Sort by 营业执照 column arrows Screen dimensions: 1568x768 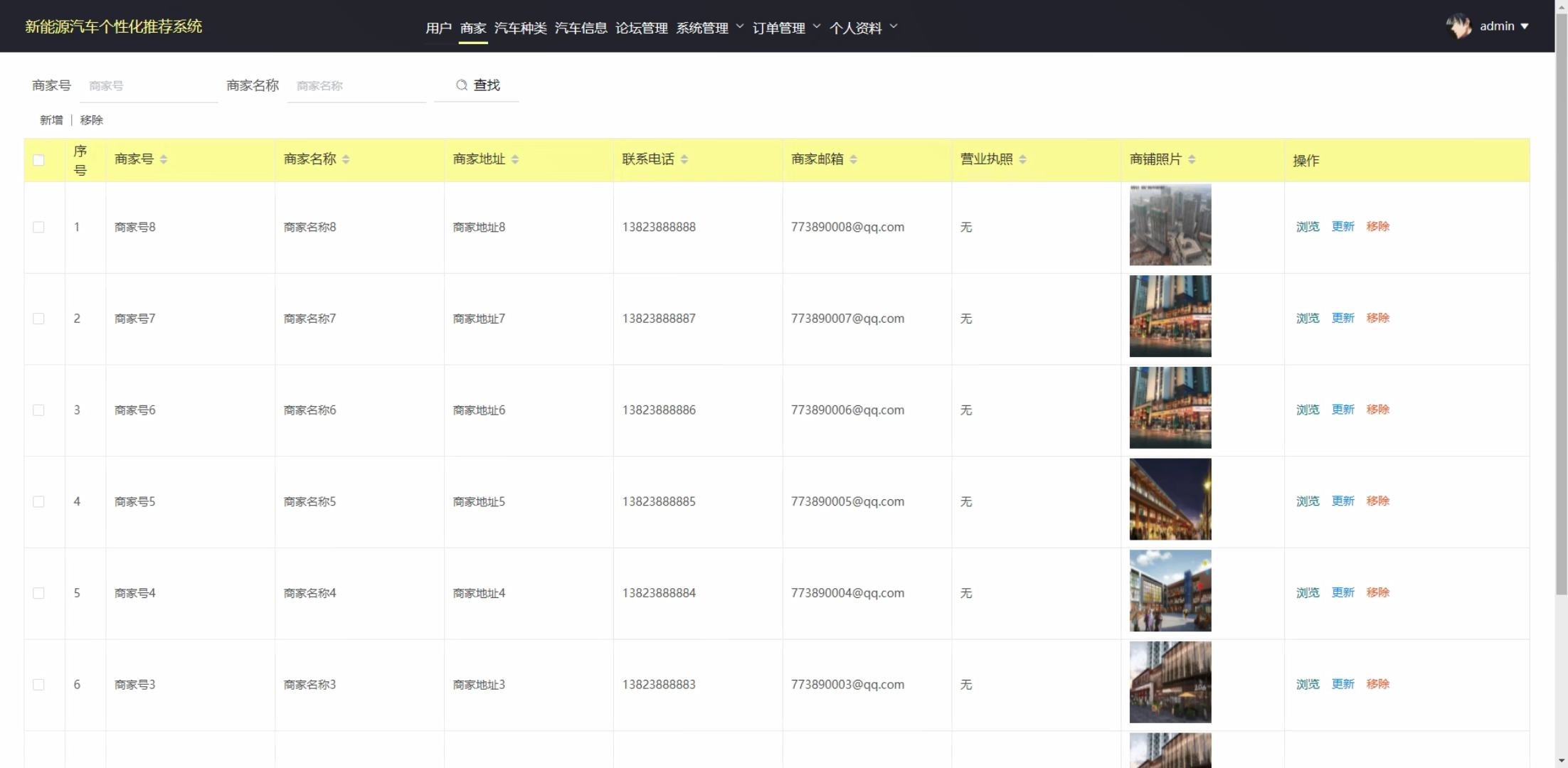[x=1023, y=159]
